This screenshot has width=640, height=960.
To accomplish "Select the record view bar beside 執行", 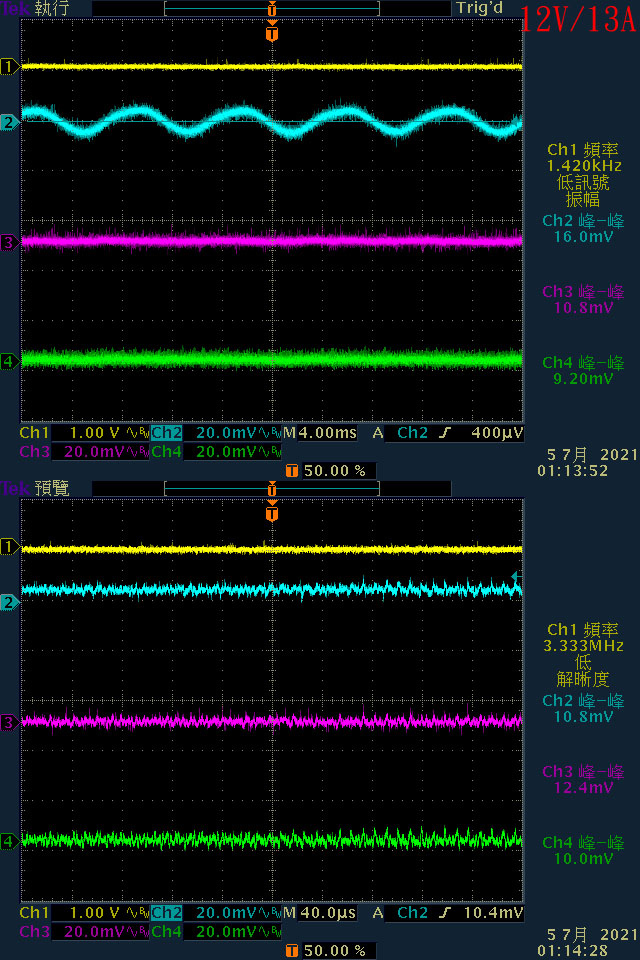I will pos(272,9).
